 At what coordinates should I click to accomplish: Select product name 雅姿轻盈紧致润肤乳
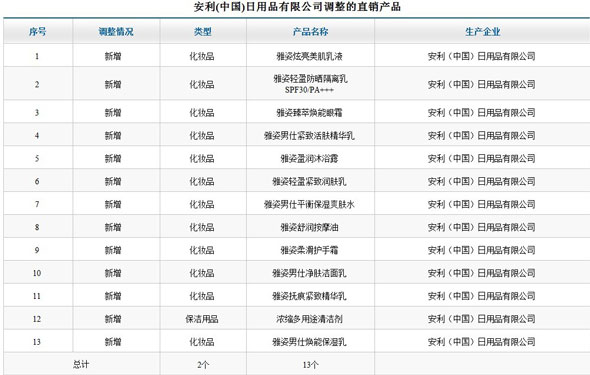pos(309,181)
